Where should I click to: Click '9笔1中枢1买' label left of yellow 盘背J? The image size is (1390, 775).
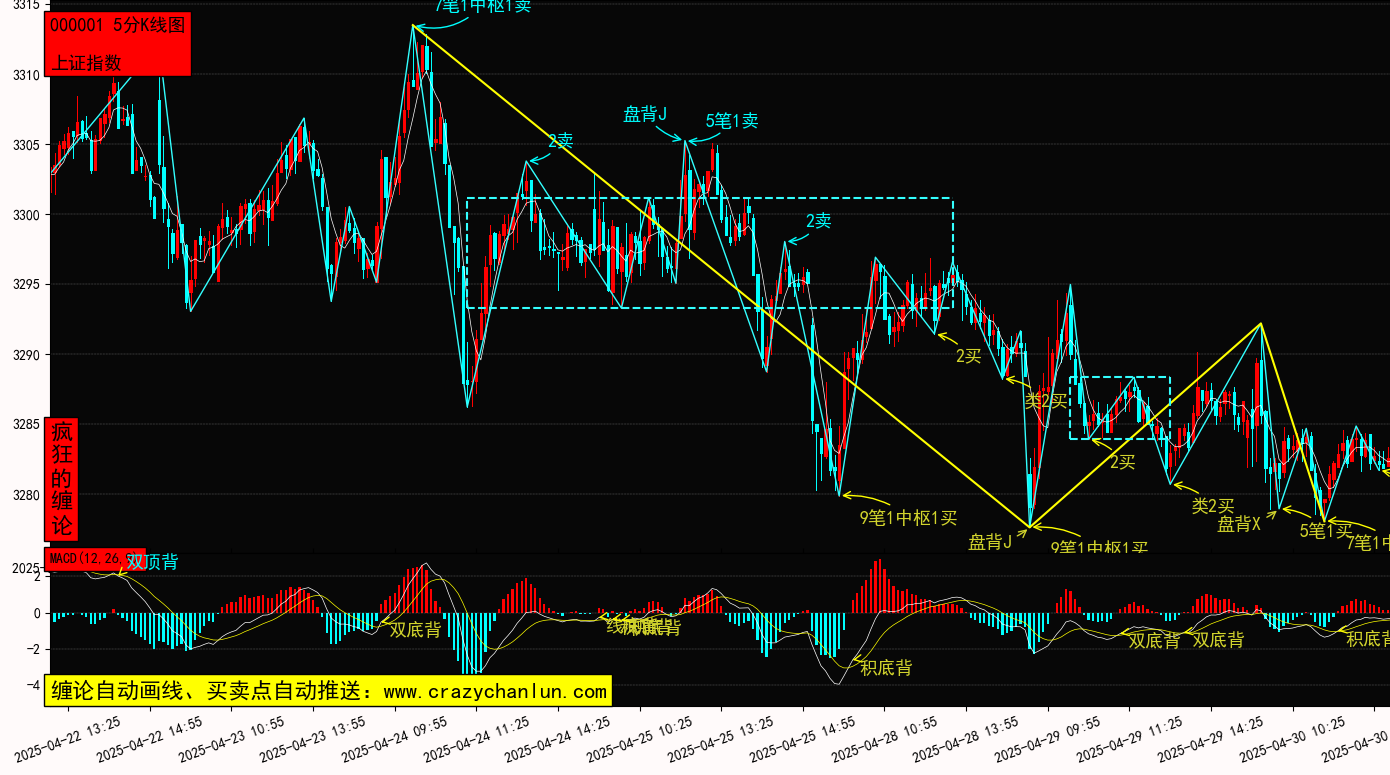tap(909, 517)
